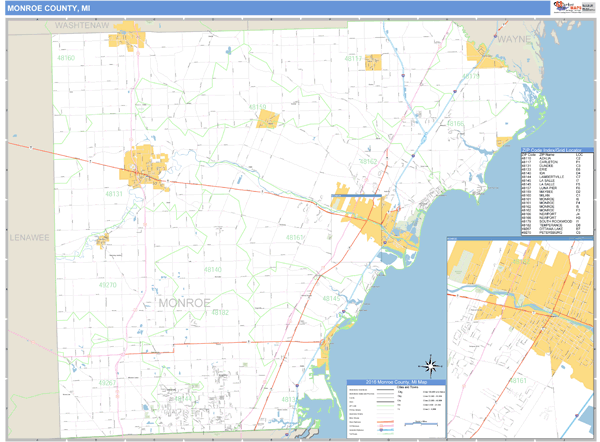This screenshot has height=442, width=600.
Task: Click the map legend box at bottom
Action: pos(395,410)
